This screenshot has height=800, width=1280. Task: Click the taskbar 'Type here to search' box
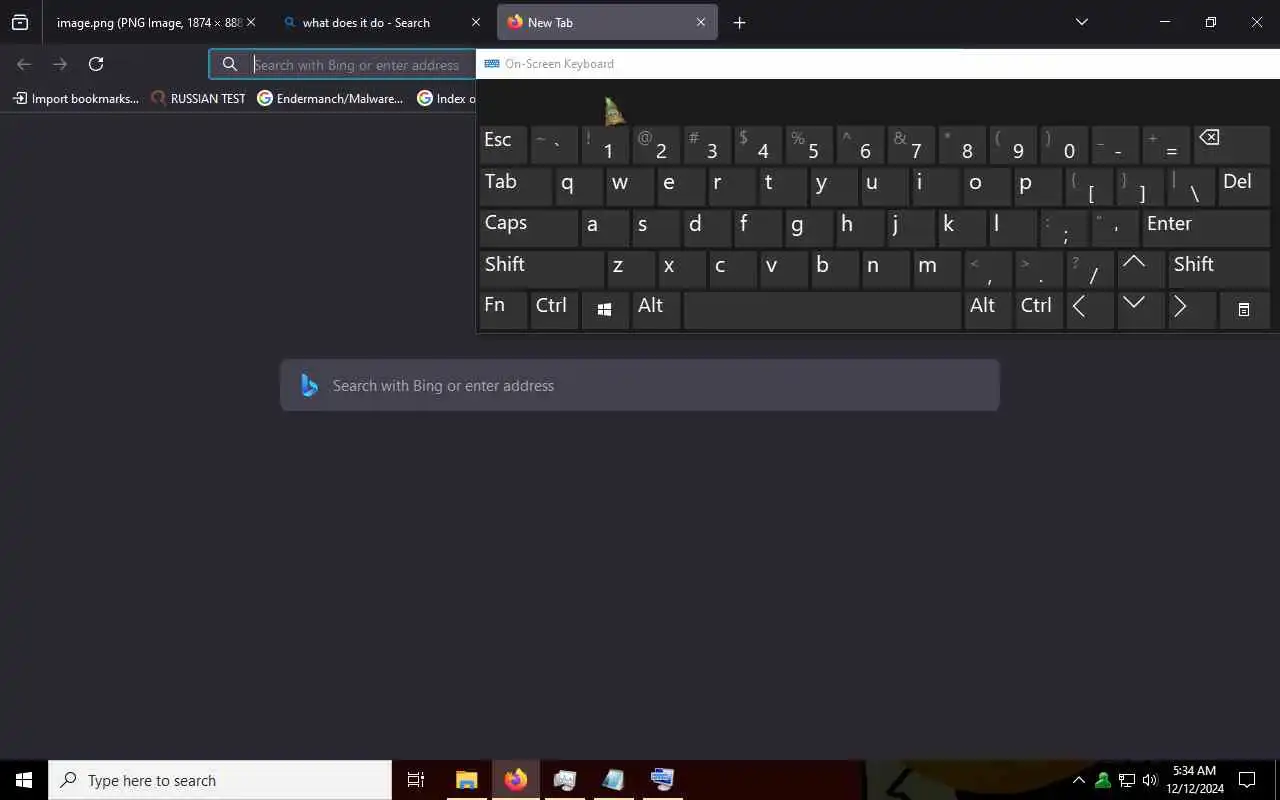pyautogui.click(x=220, y=780)
